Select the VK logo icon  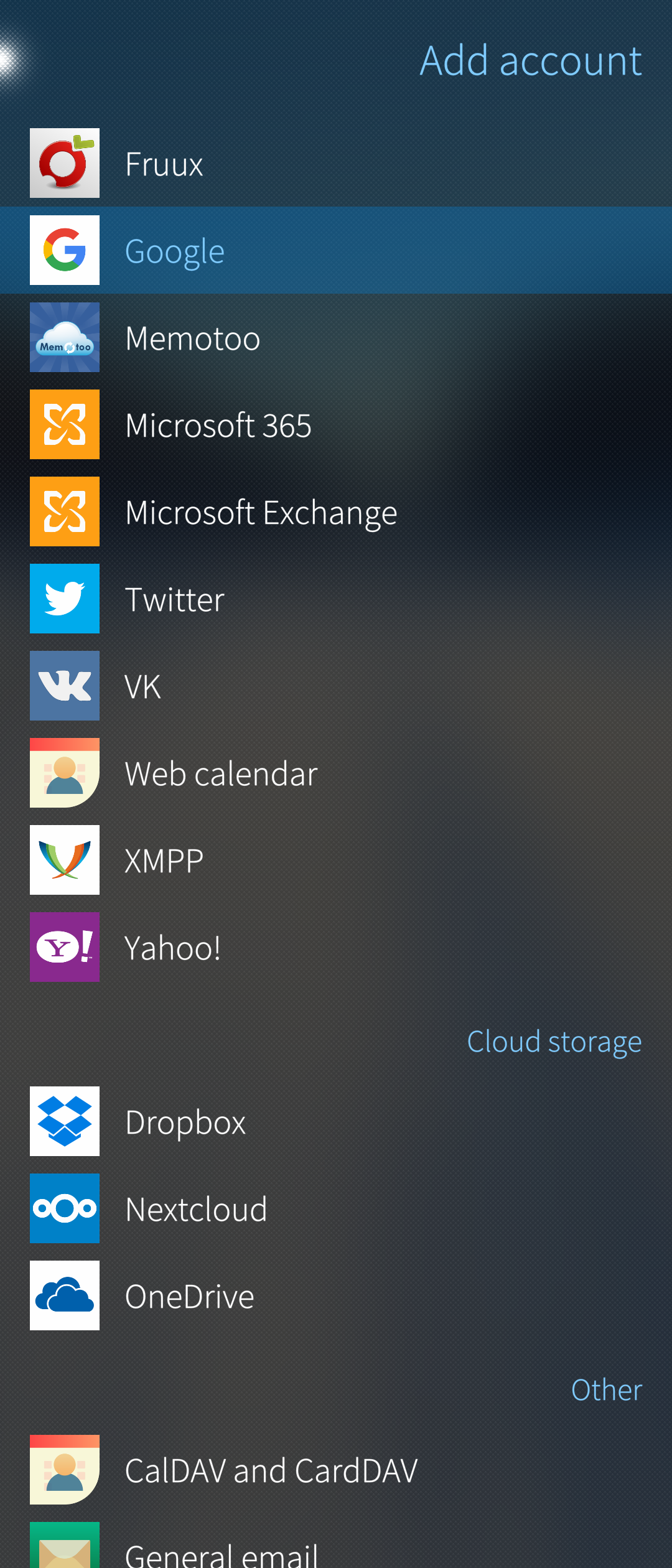[65, 686]
